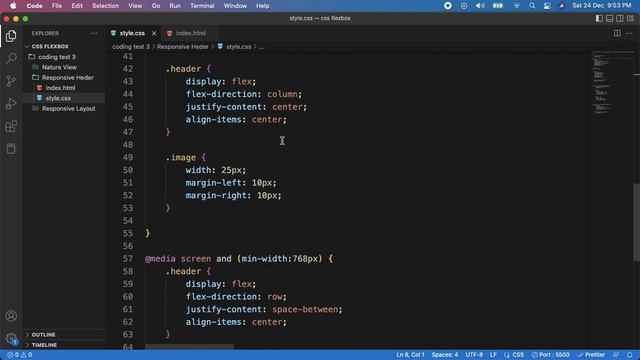Click the editor vertical scrollbar
The image size is (640, 360).
coord(637,222)
